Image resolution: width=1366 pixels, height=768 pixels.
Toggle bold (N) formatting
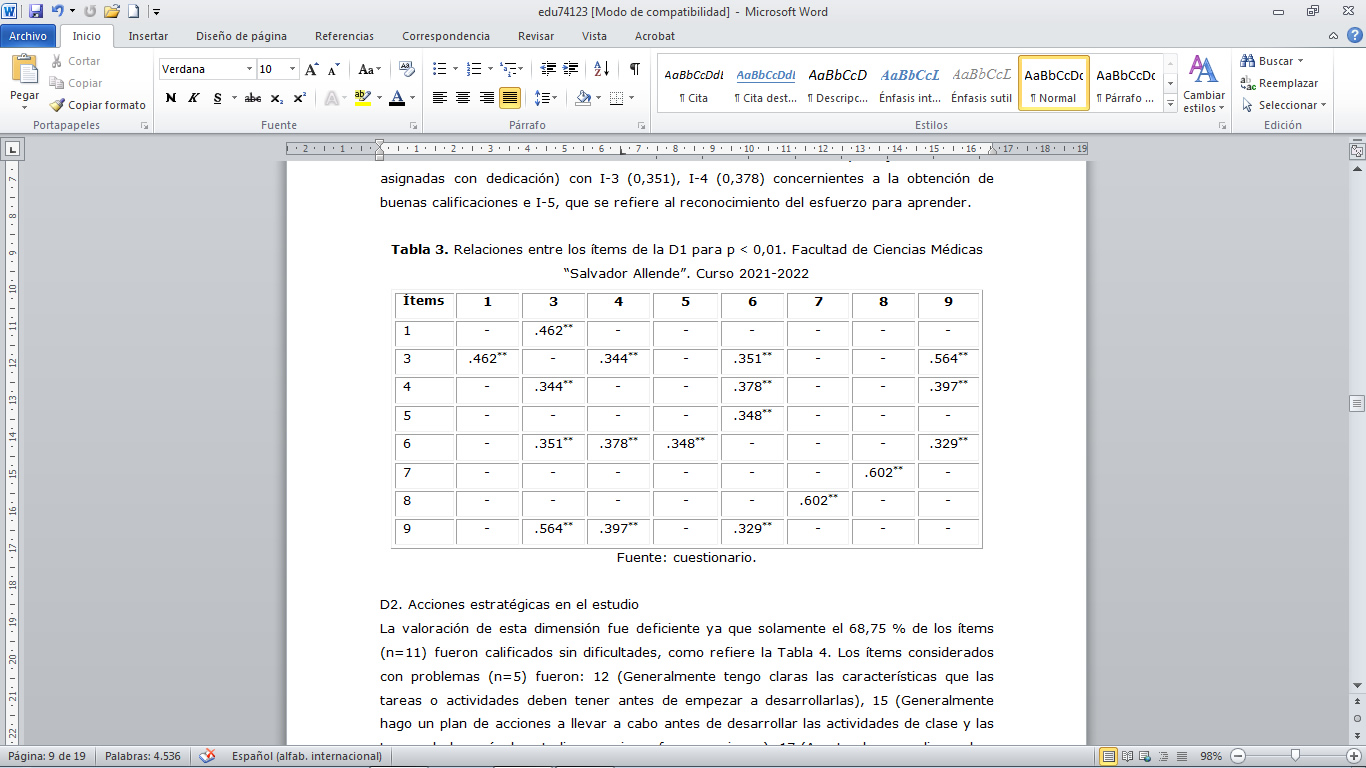(171, 98)
